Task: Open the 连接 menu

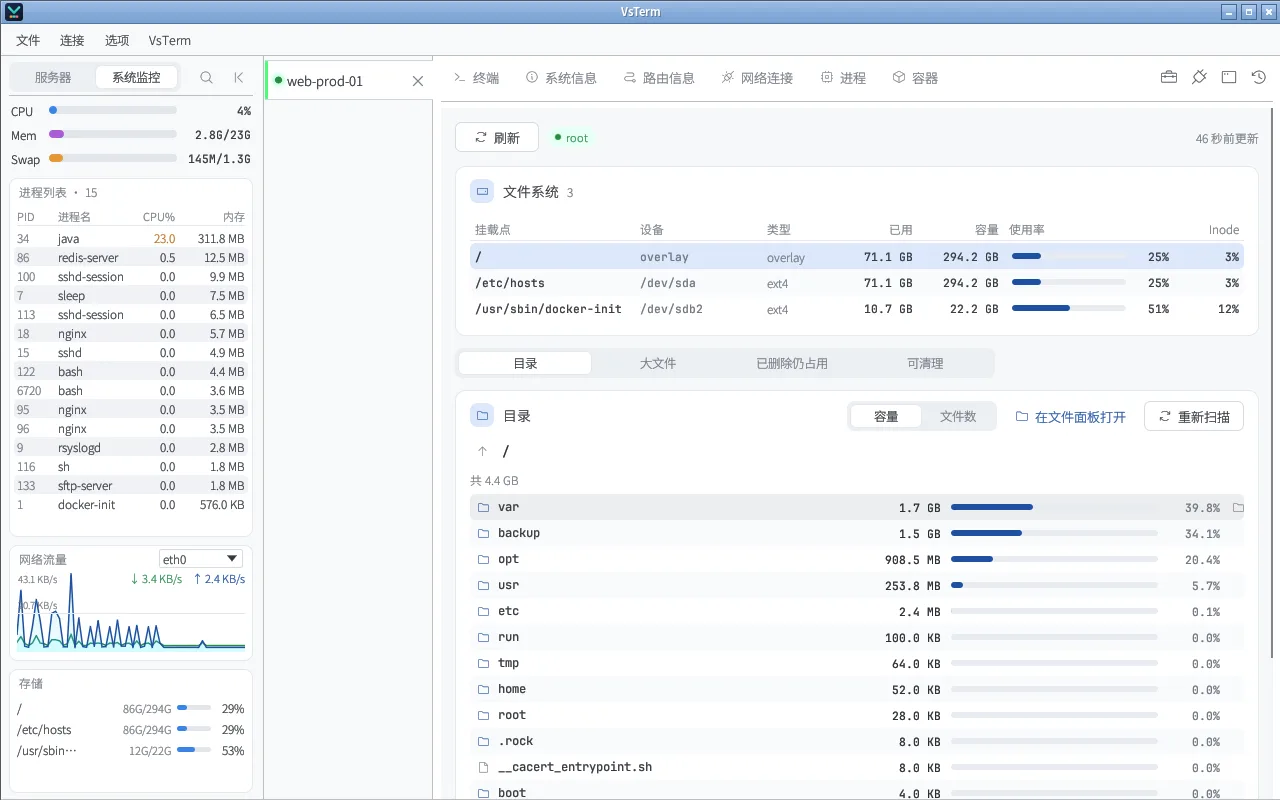Action: click(72, 40)
